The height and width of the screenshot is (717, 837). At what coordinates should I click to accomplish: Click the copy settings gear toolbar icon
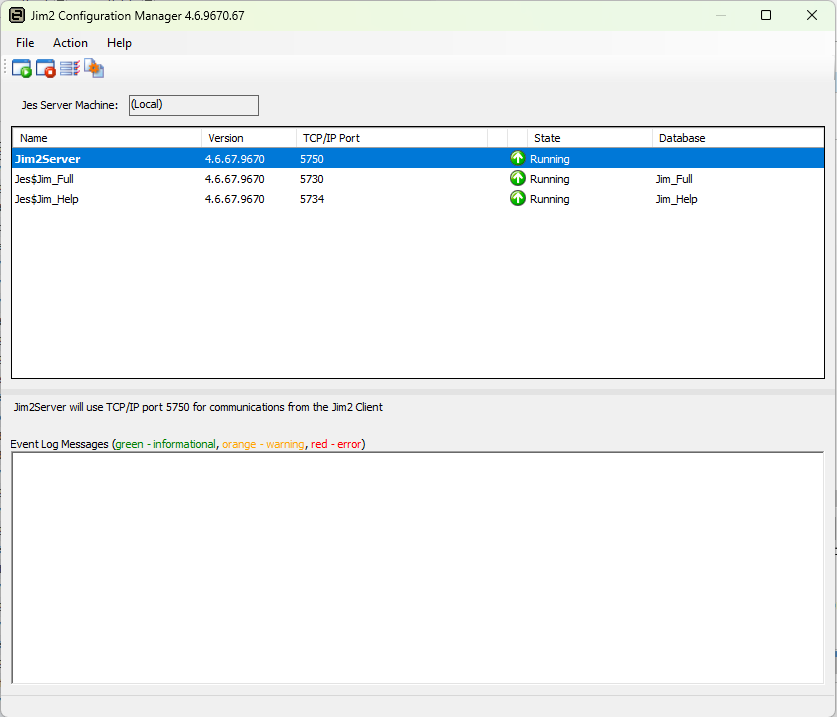click(x=94, y=69)
